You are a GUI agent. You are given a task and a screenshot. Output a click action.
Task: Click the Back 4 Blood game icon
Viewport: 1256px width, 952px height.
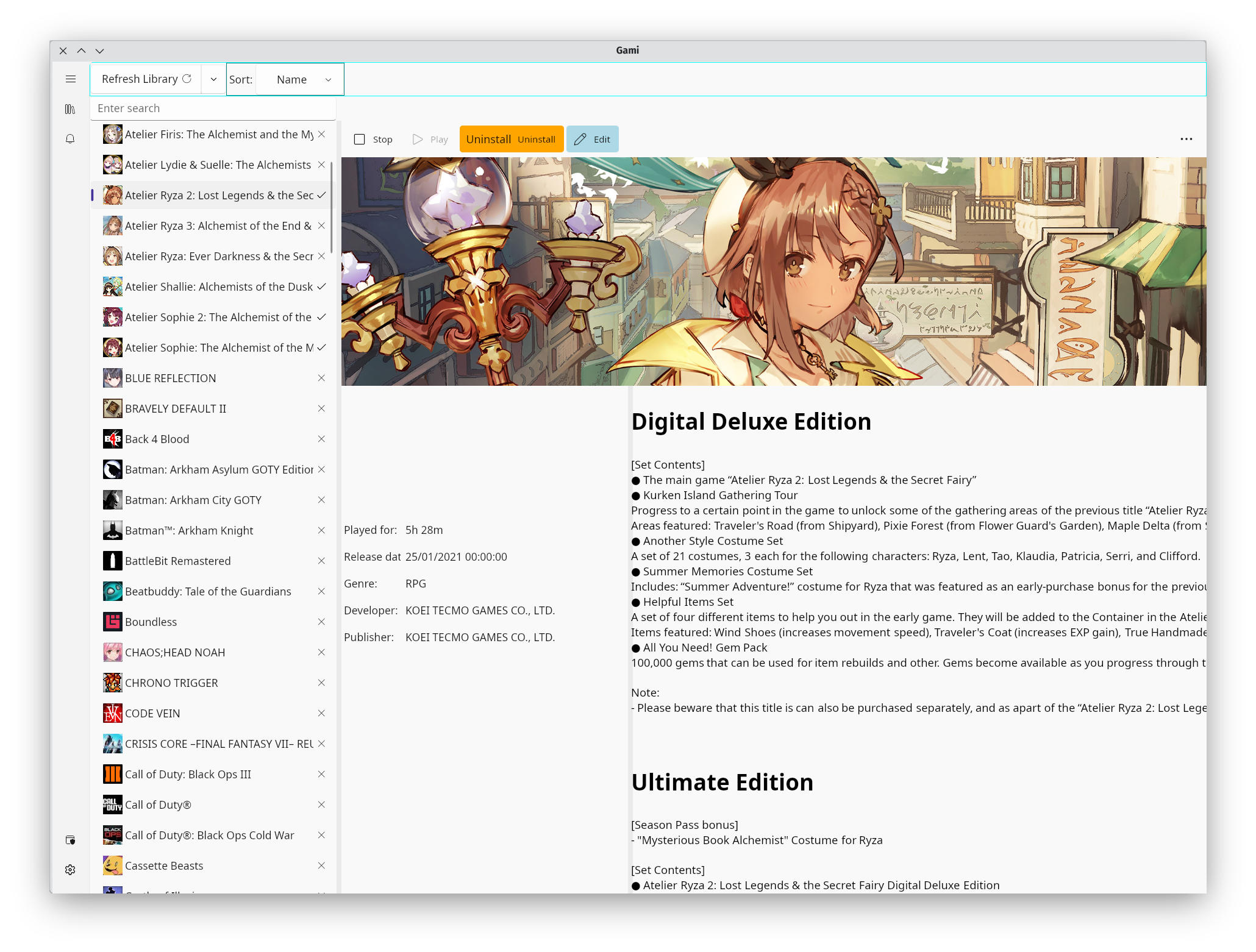(x=112, y=439)
